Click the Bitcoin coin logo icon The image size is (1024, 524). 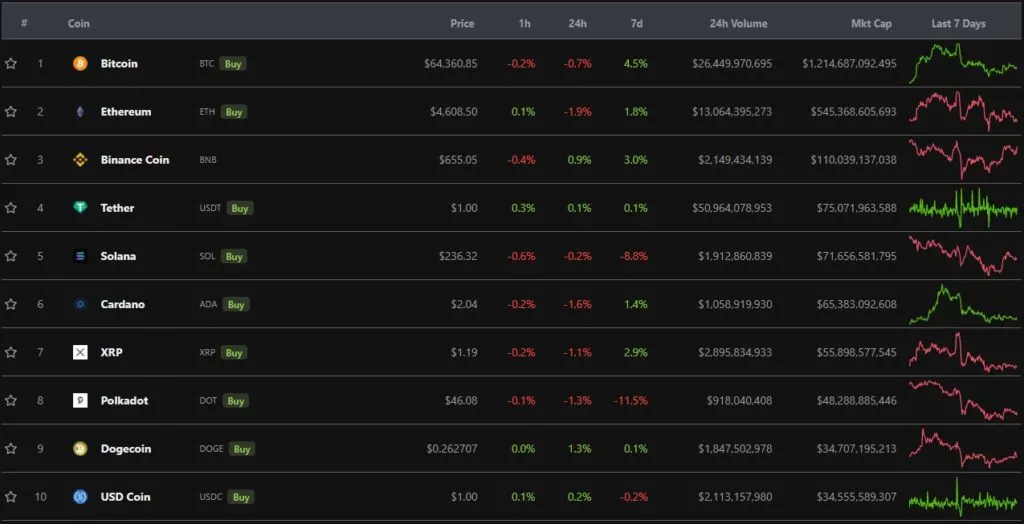pos(80,64)
